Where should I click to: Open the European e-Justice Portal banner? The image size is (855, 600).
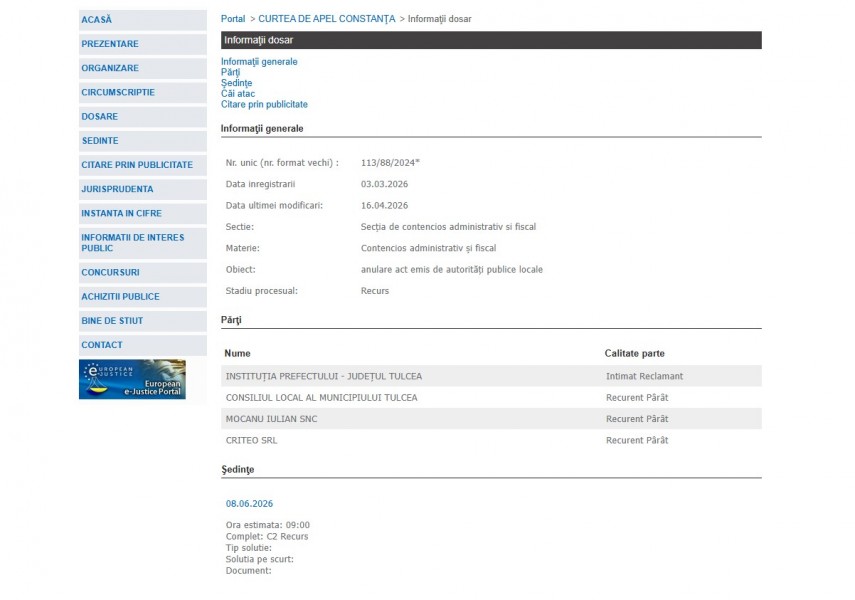click(132, 379)
